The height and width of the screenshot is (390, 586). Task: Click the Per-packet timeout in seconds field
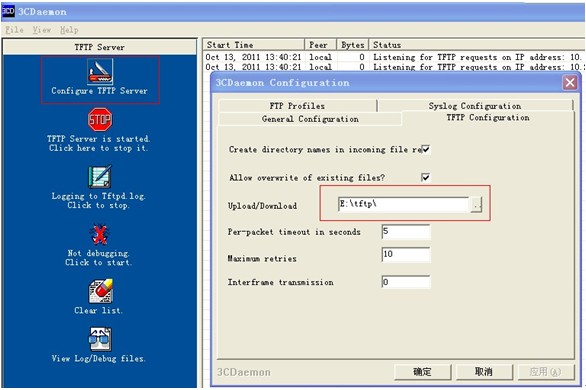tap(406, 232)
